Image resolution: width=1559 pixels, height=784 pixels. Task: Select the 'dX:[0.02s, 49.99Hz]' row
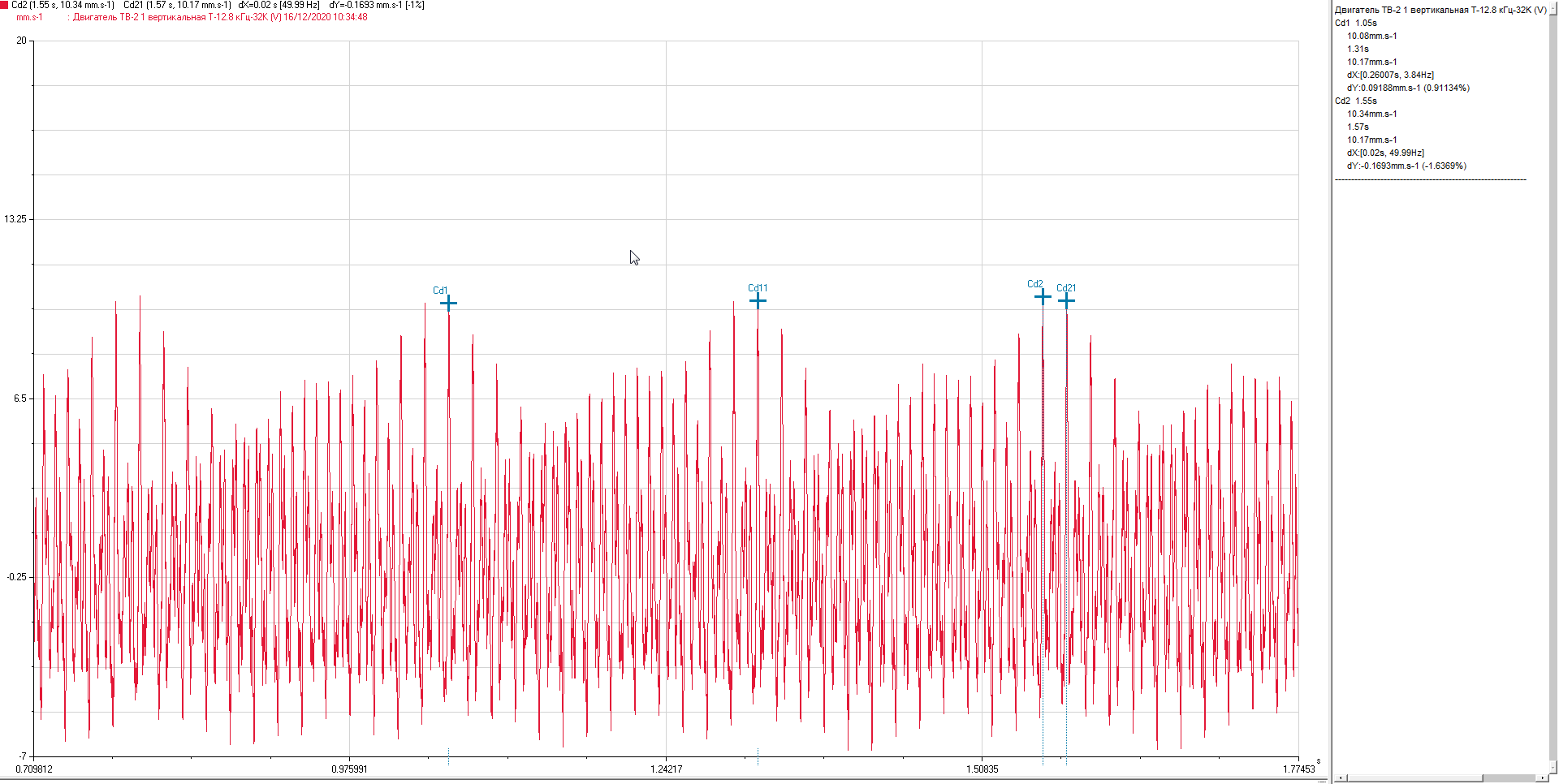coord(1385,153)
